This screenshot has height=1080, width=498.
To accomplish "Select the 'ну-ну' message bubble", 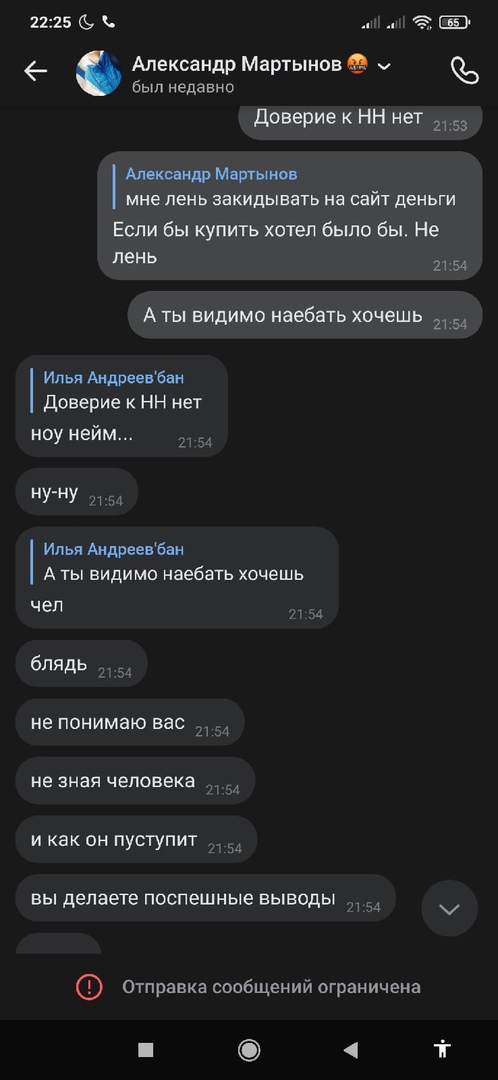I will point(76,492).
